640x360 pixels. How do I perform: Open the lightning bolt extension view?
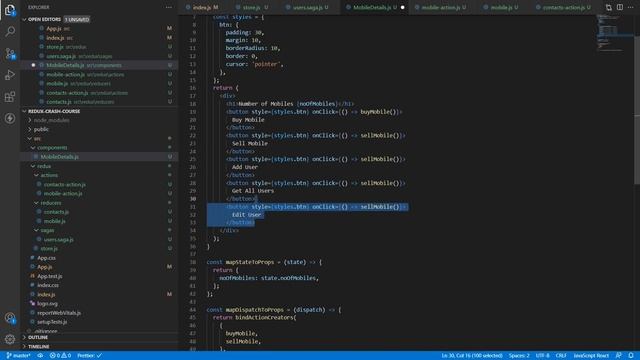click(10, 118)
